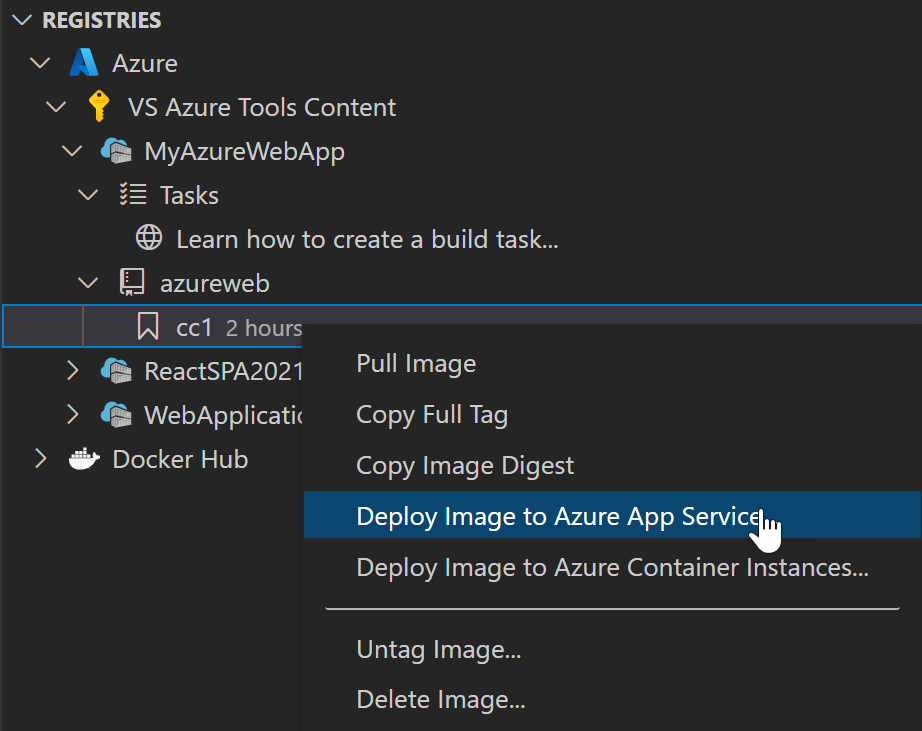The image size is (922, 731).
Task: Click the WebApplication registry cloud icon
Action: coord(116,415)
